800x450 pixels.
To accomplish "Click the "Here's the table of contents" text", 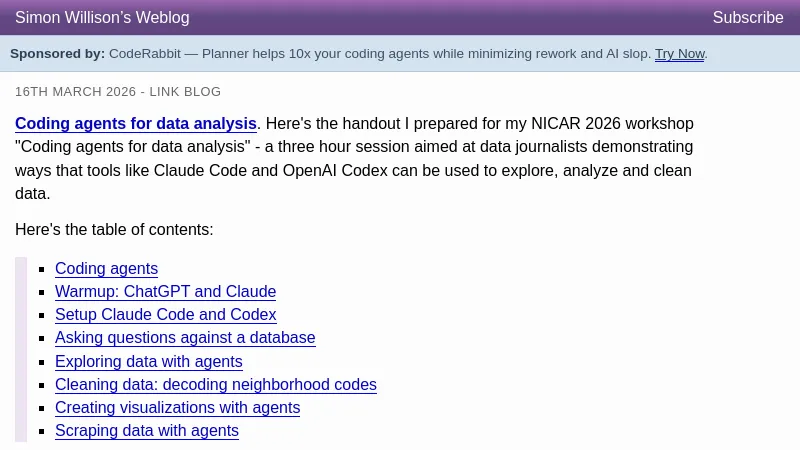I will pyautogui.click(x=114, y=230).
